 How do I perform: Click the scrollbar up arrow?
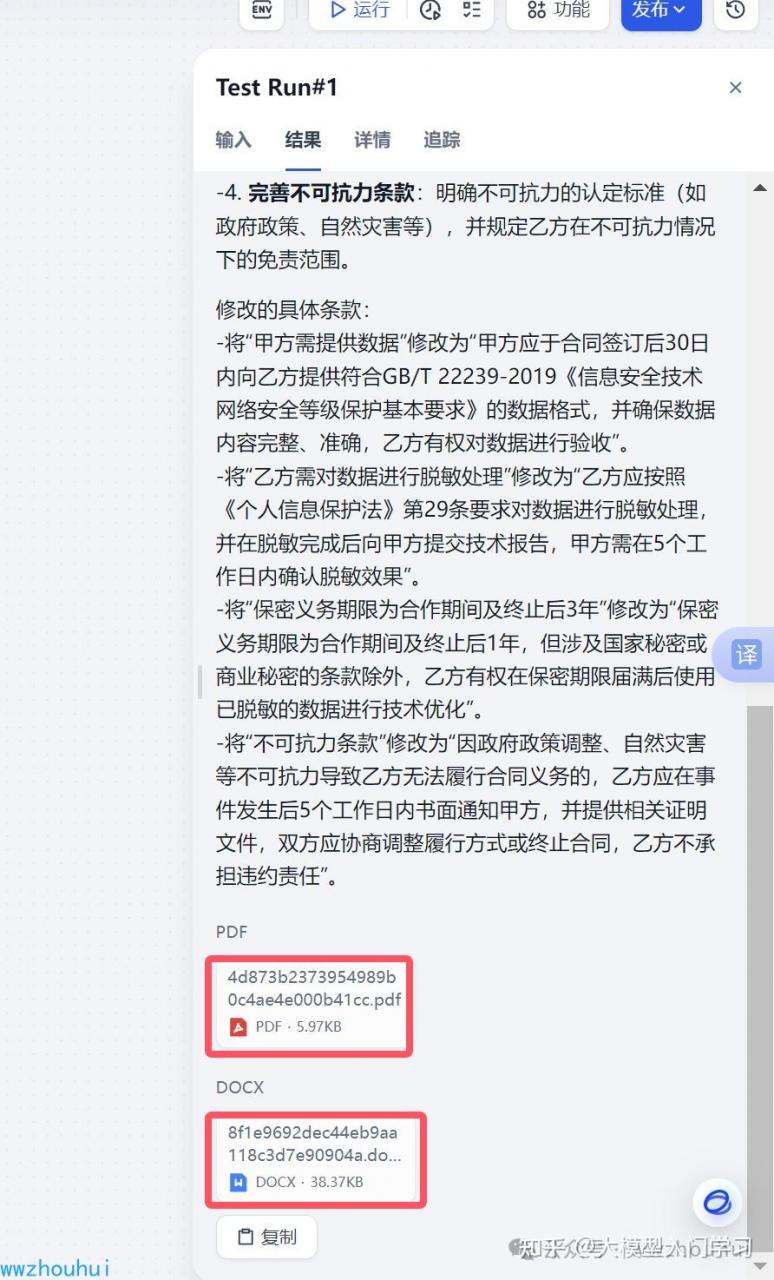[759, 187]
